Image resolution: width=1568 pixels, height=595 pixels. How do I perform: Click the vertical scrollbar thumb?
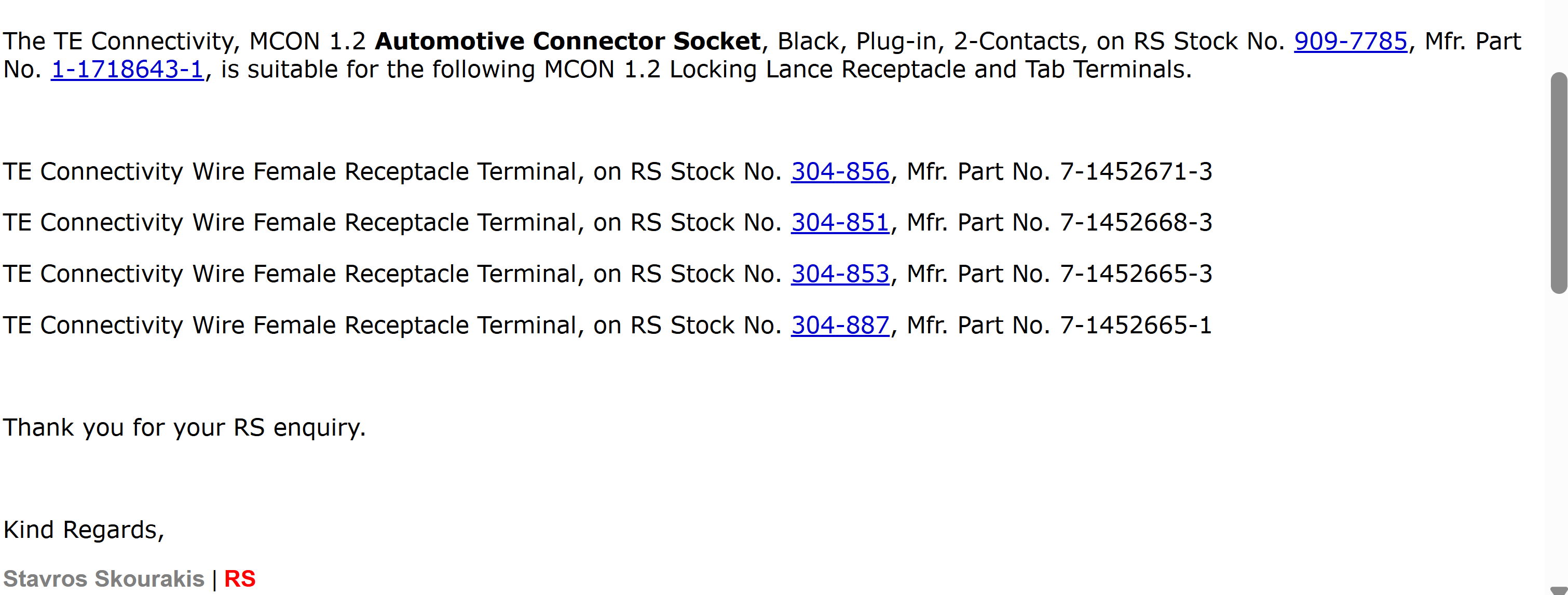1559,183
